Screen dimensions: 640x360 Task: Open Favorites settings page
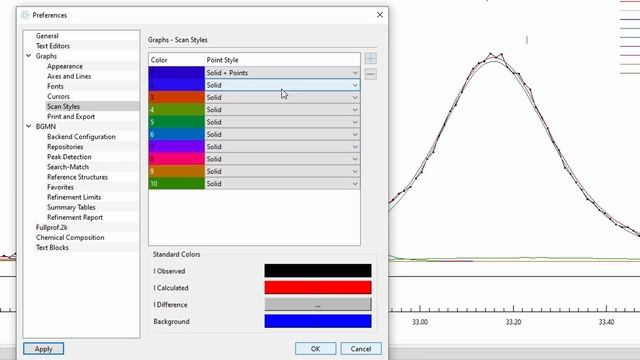(x=60, y=187)
